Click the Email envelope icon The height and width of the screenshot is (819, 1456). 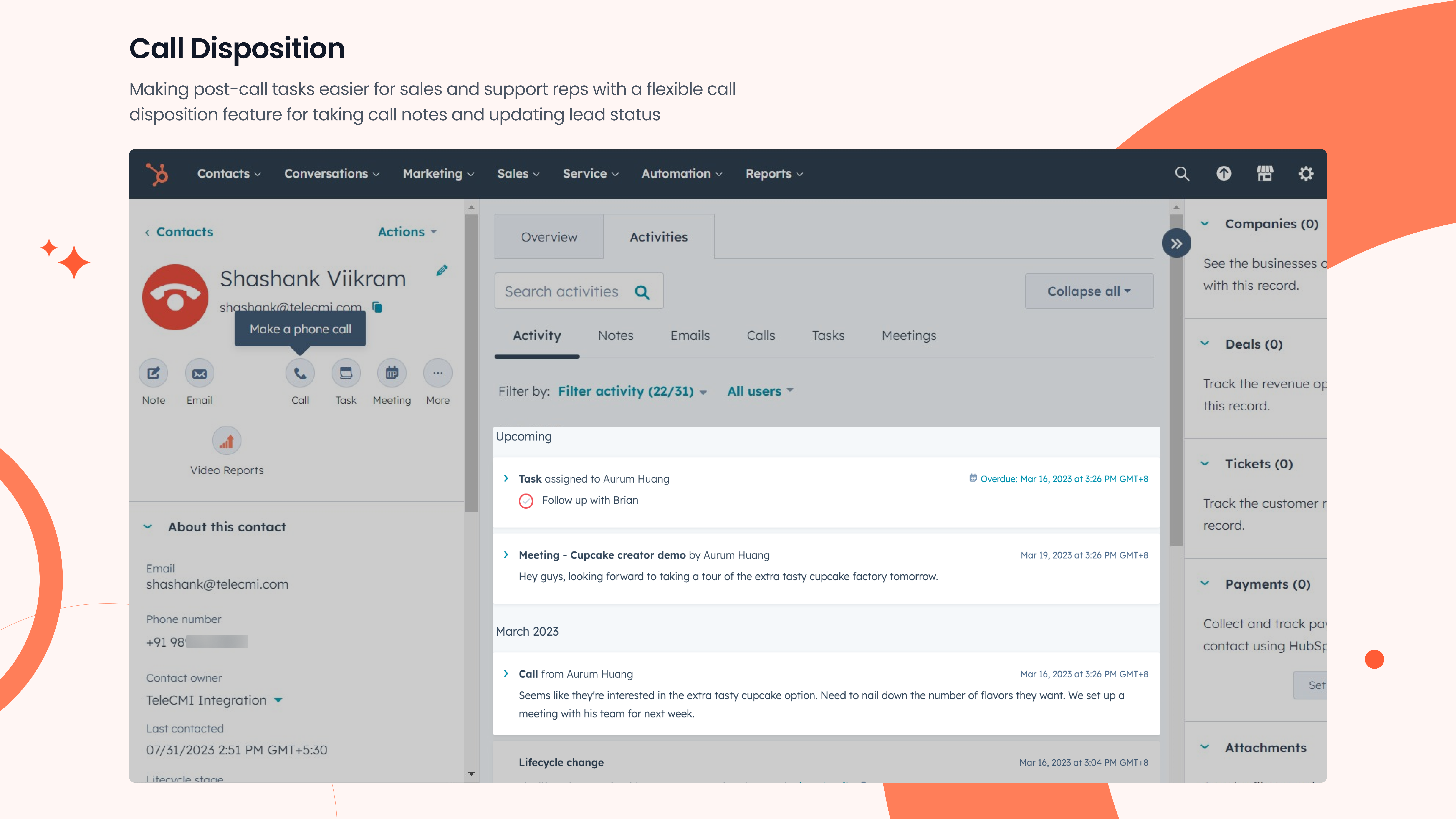pos(199,373)
